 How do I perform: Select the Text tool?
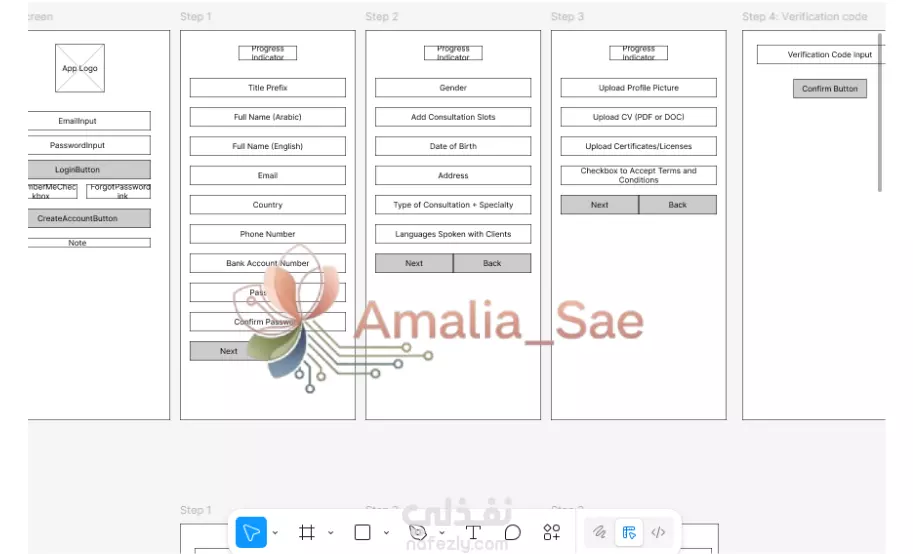pos(473,532)
